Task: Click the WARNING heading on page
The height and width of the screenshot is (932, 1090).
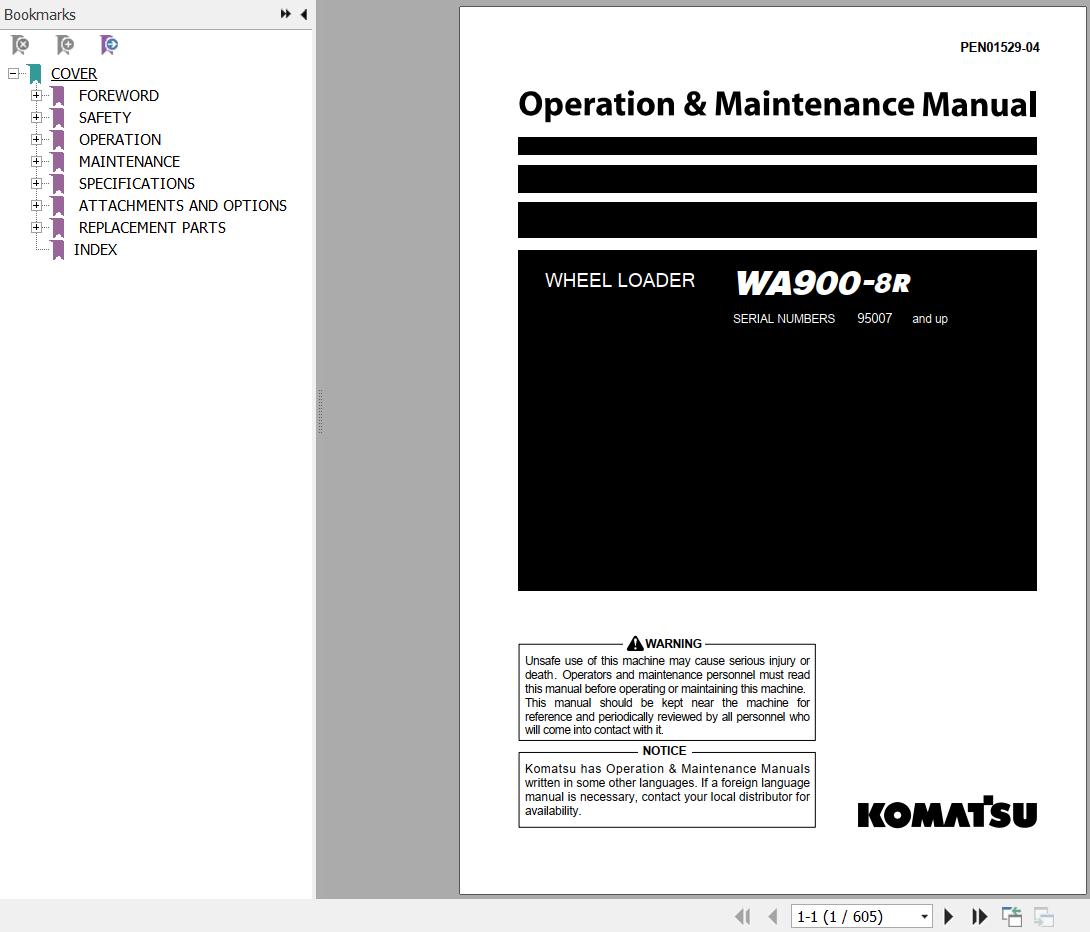Action: (665, 644)
